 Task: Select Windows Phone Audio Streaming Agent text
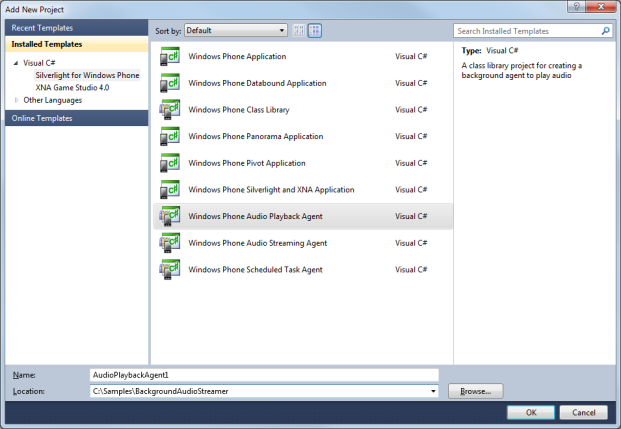(x=257, y=243)
